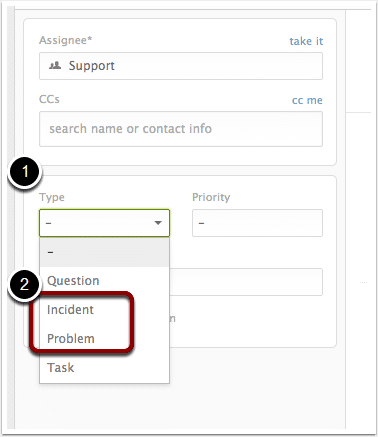Click the Type dropdown arrow
Image resolution: width=378 pixels, height=437 pixels.
point(158,223)
